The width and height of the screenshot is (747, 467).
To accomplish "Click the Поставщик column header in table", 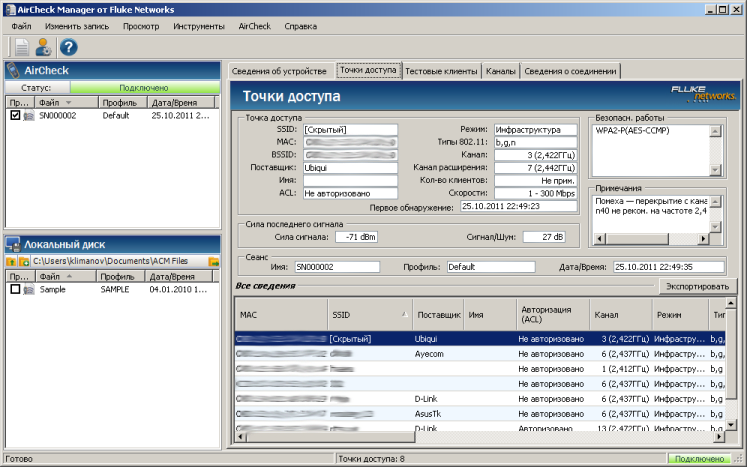I will (x=438, y=315).
